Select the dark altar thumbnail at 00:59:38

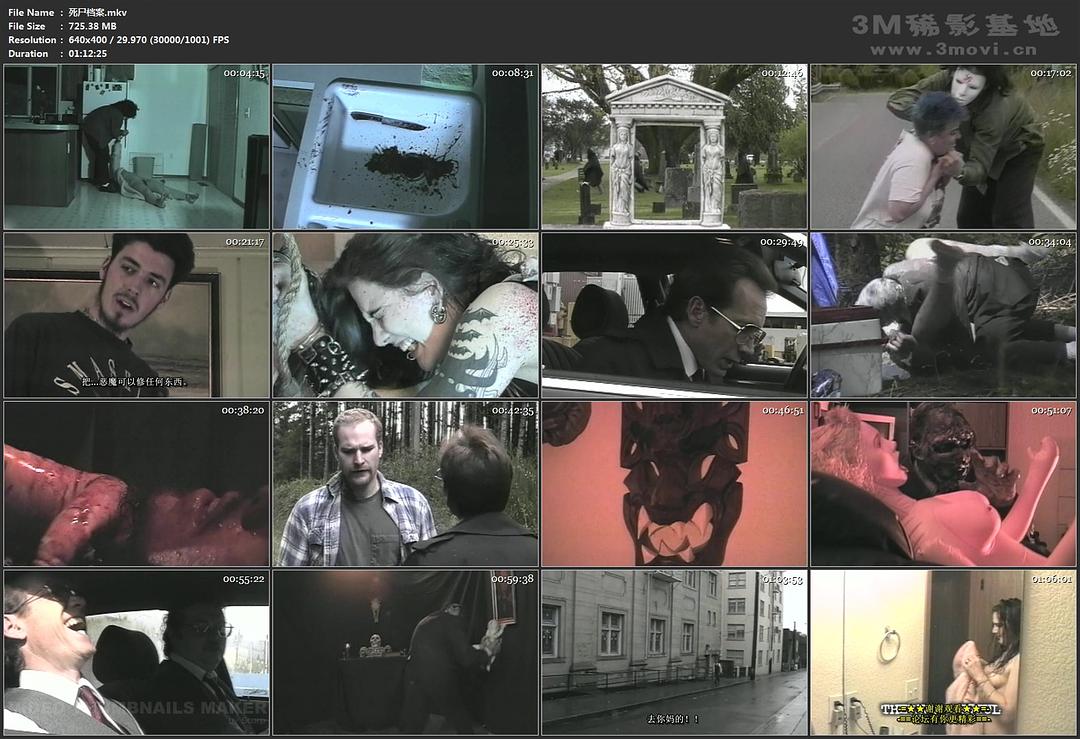(x=405, y=652)
